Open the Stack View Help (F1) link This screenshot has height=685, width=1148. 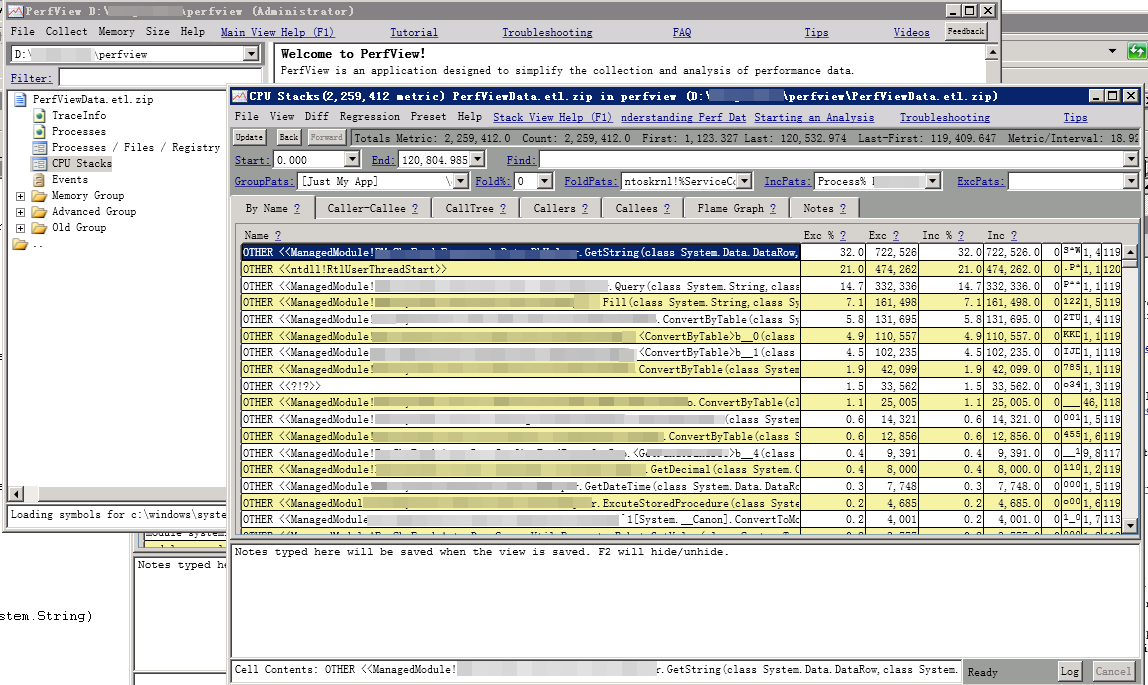pos(552,117)
